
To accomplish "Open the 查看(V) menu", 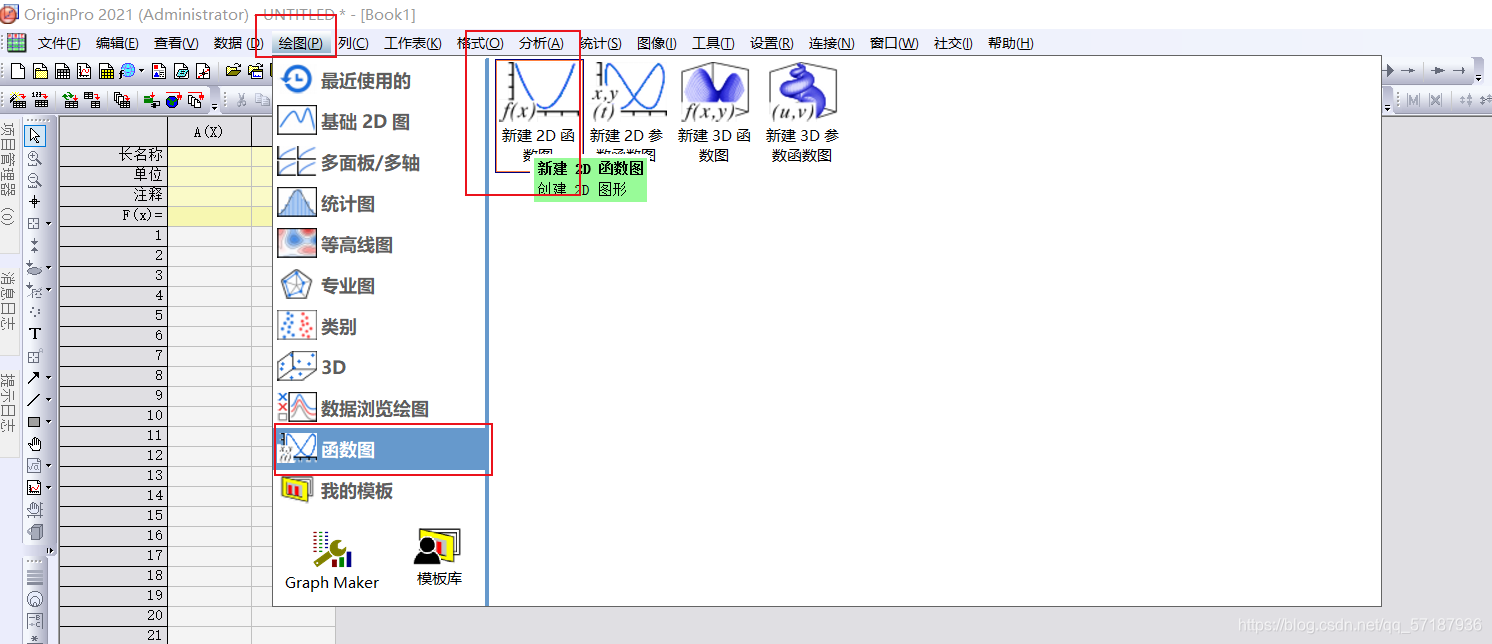I will point(176,43).
